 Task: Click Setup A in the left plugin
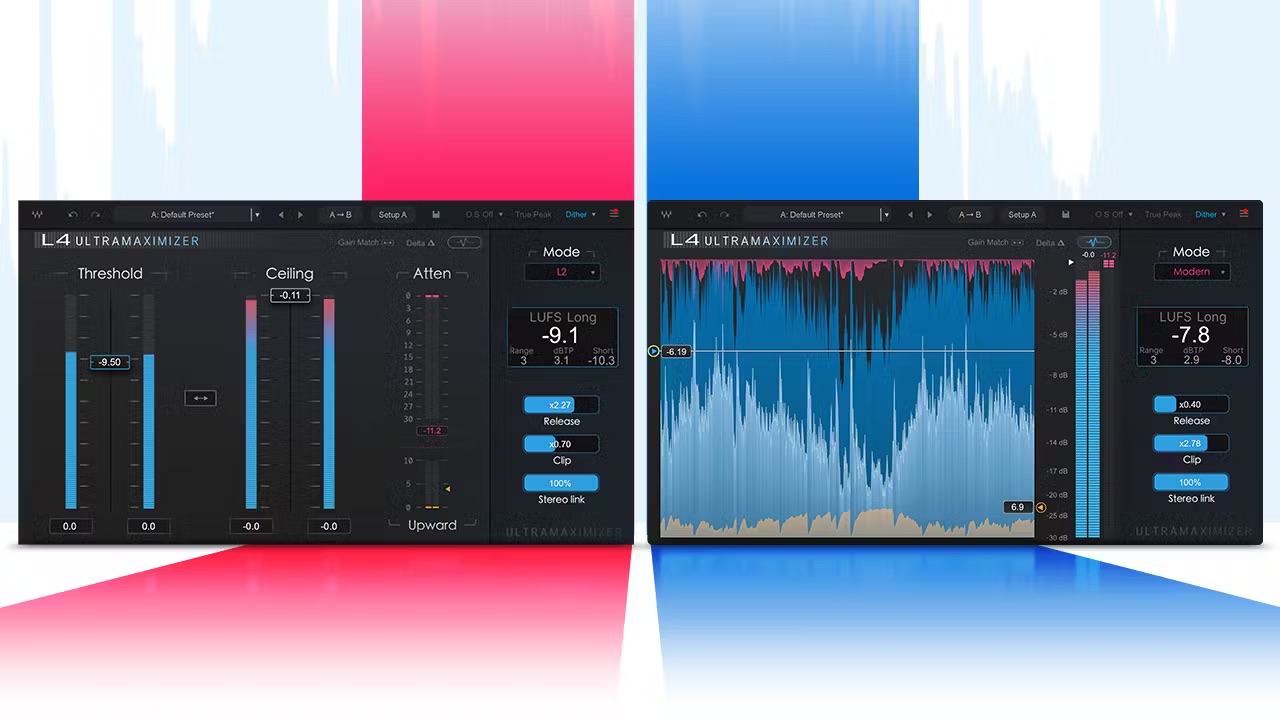pyautogui.click(x=392, y=215)
